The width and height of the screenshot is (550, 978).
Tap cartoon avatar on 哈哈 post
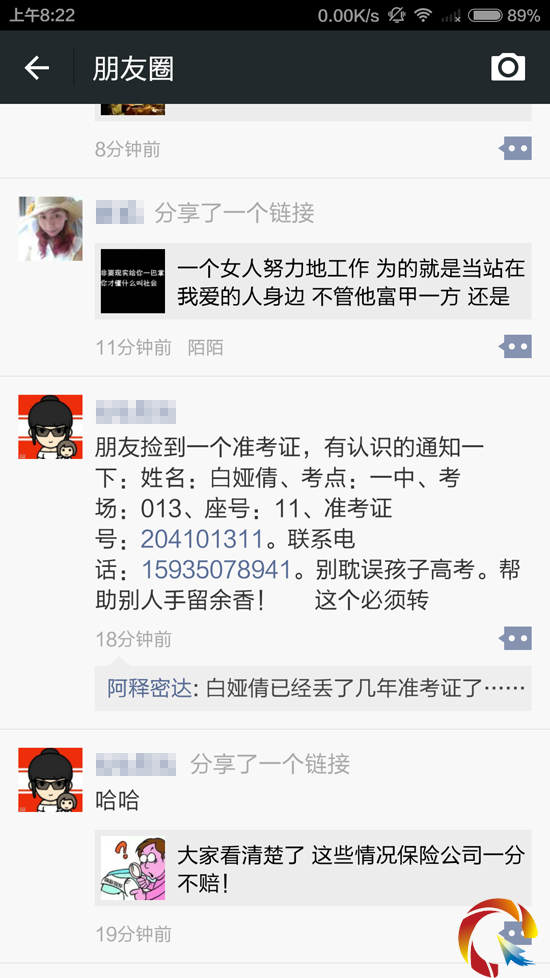(x=51, y=780)
